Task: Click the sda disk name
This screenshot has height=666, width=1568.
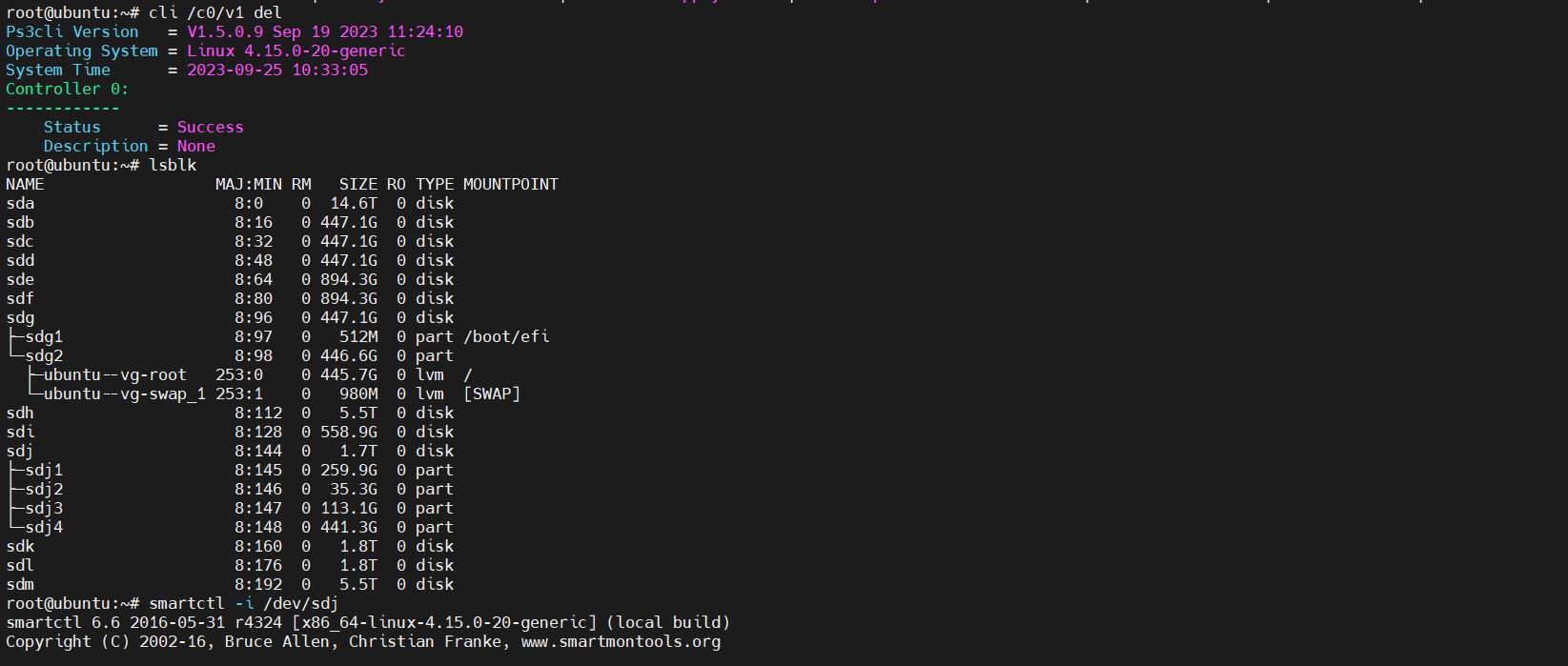Action: pos(20,203)
